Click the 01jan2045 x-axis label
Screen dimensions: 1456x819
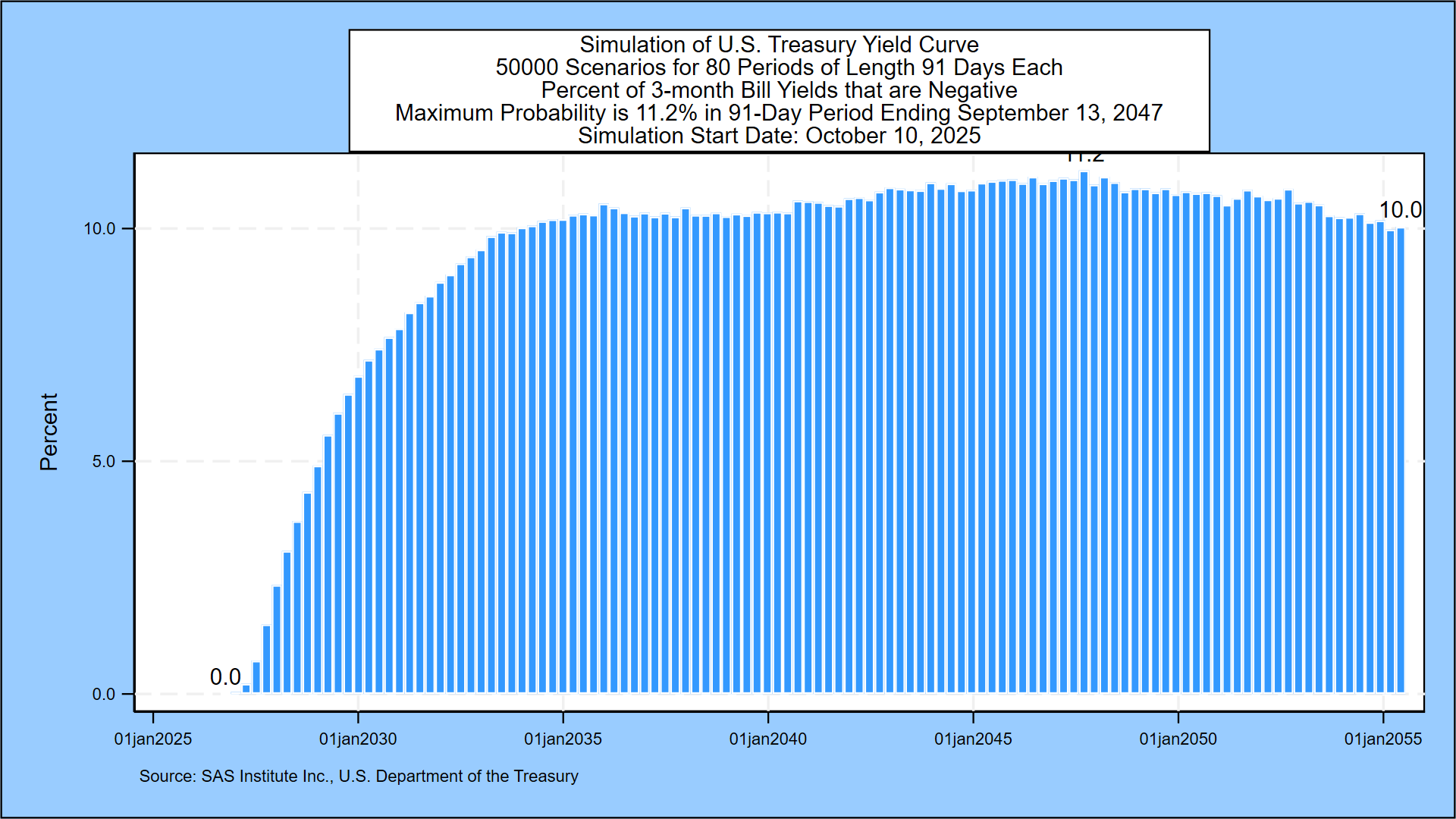[x=973, y=739]
